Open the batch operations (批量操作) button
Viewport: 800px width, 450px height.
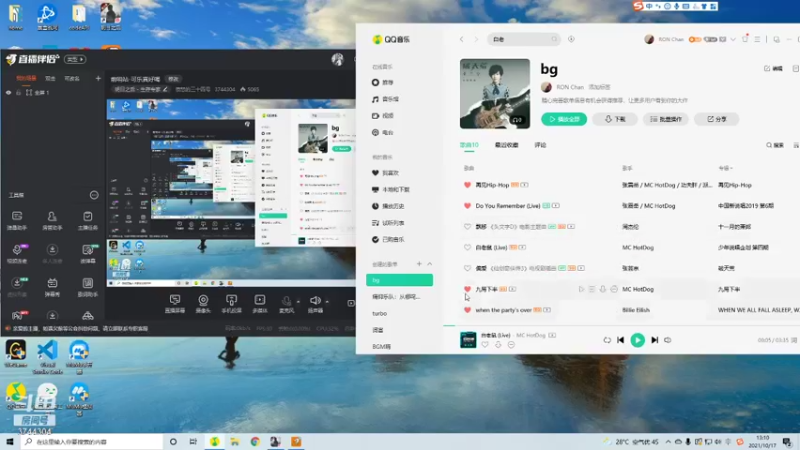click(666, 119)
